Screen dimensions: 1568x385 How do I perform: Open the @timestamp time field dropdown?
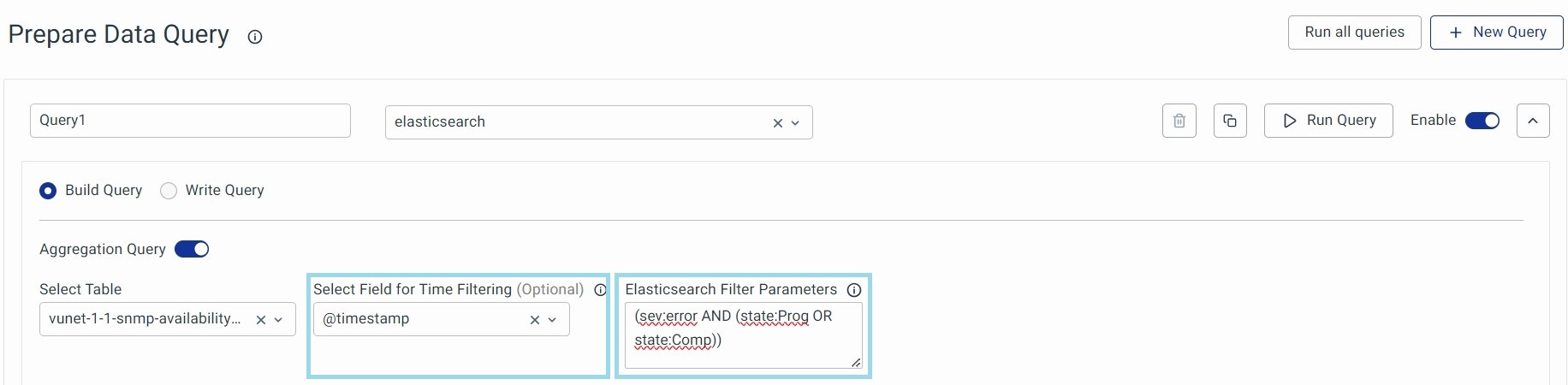(552, 320)
